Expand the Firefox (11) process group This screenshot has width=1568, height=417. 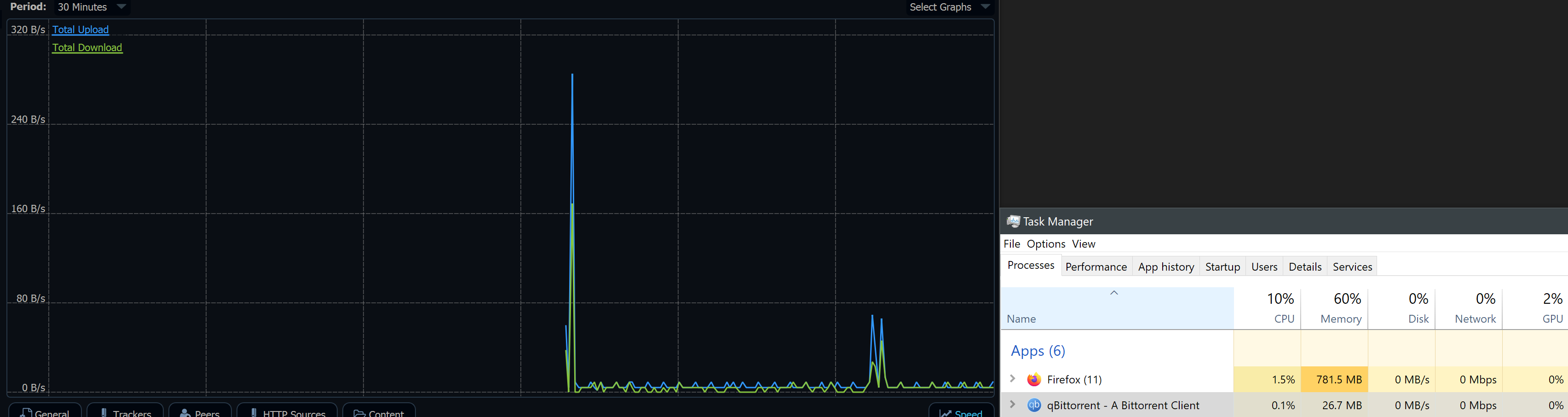click(x=1013, y=379)
